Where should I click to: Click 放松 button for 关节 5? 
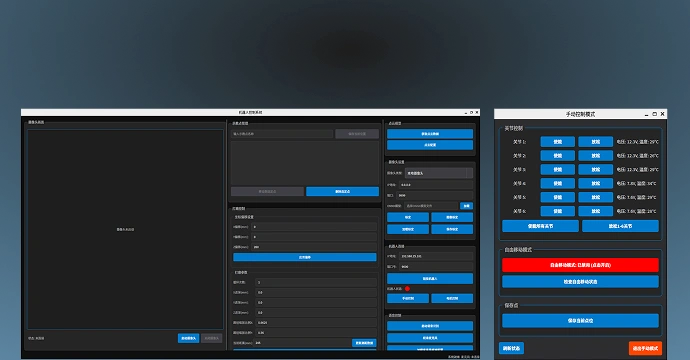click(x=595, y=197)
